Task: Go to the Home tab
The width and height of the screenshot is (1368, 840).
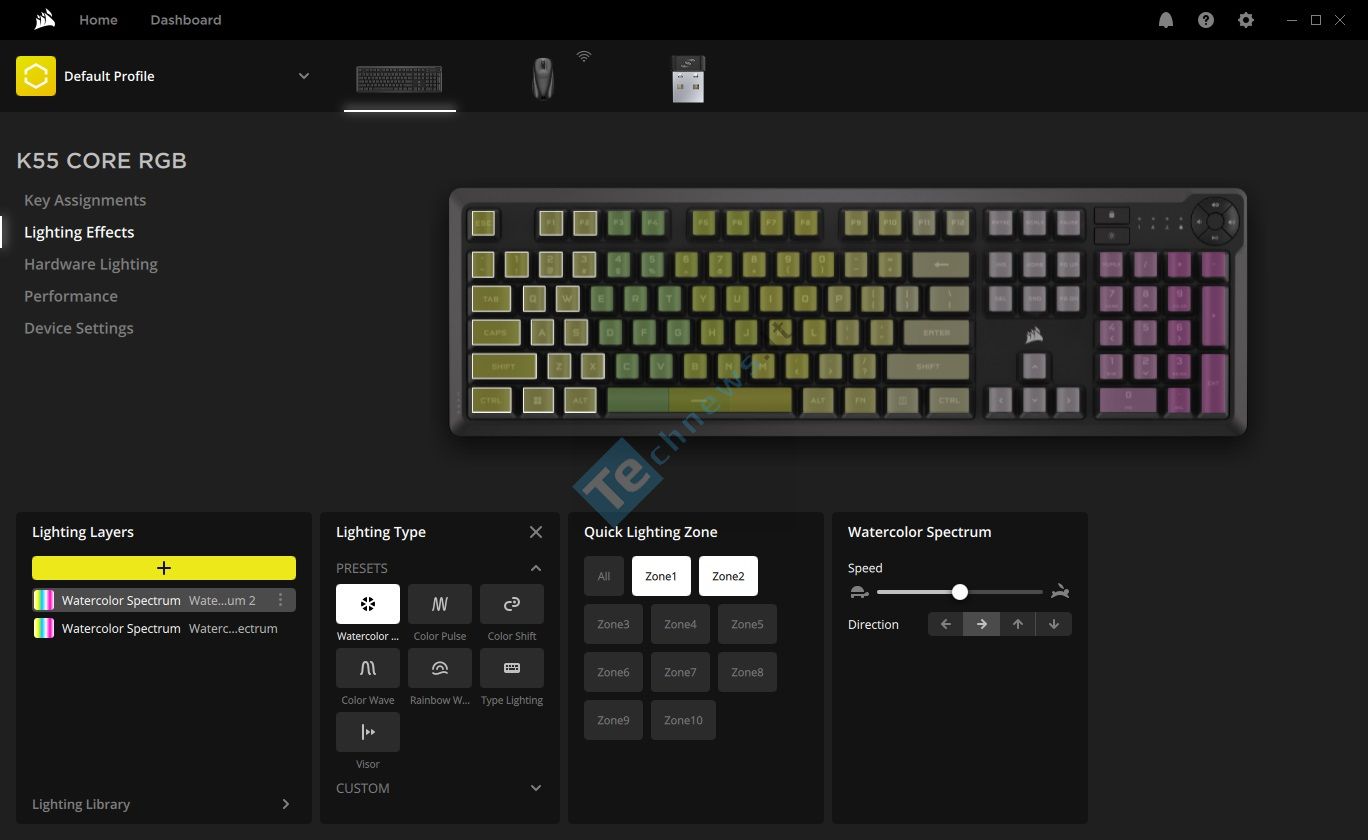Action: tap(98, 20)
